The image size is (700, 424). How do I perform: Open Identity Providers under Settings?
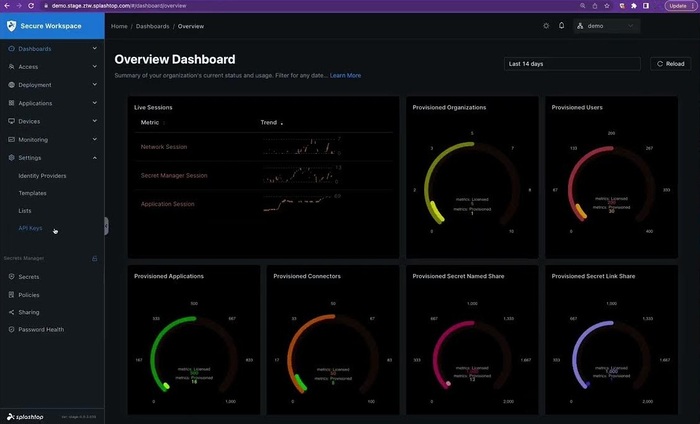42,175
